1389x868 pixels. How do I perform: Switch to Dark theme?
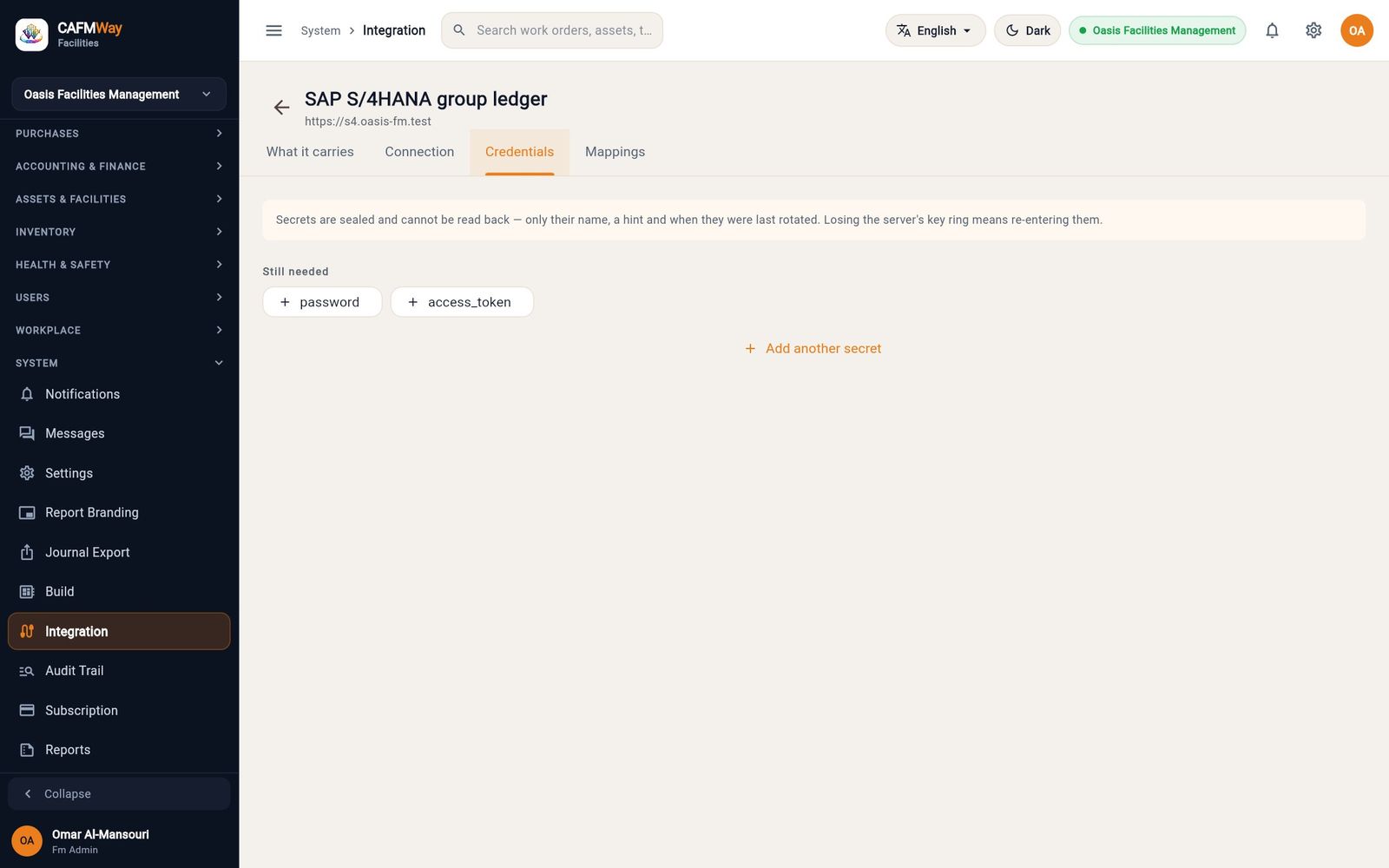pos(1027,30)
